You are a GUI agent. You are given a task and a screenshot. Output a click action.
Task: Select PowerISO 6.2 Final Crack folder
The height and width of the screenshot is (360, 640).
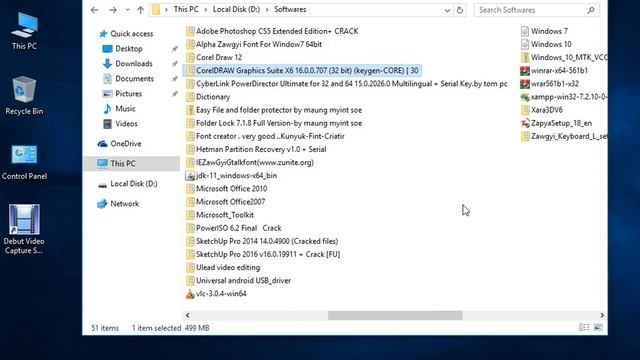tap(233, 228)
